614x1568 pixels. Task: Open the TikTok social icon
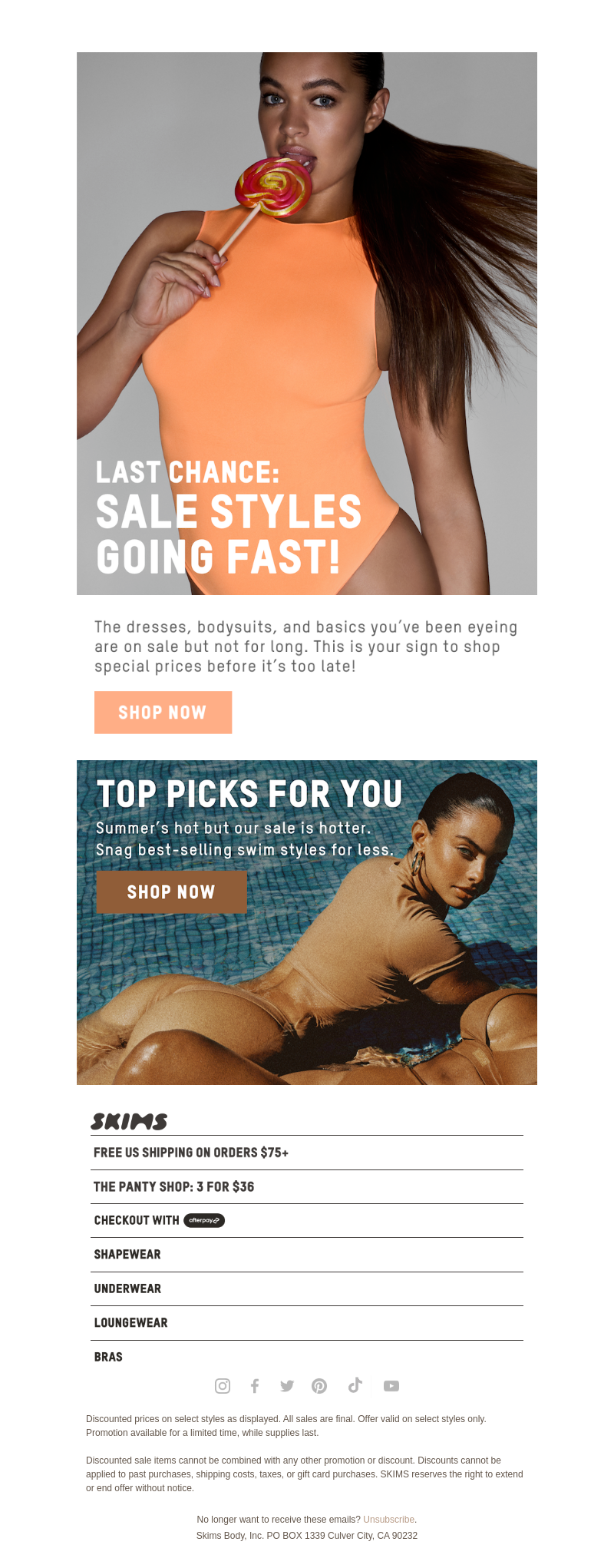(355, 1384)
